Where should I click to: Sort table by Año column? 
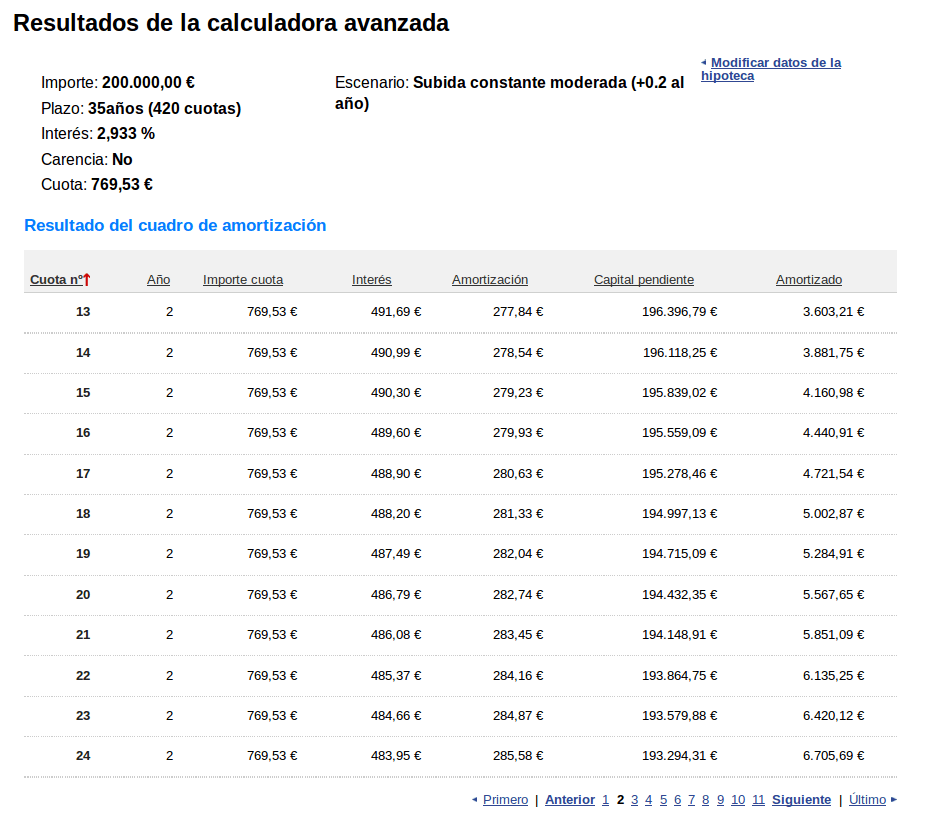158,279
